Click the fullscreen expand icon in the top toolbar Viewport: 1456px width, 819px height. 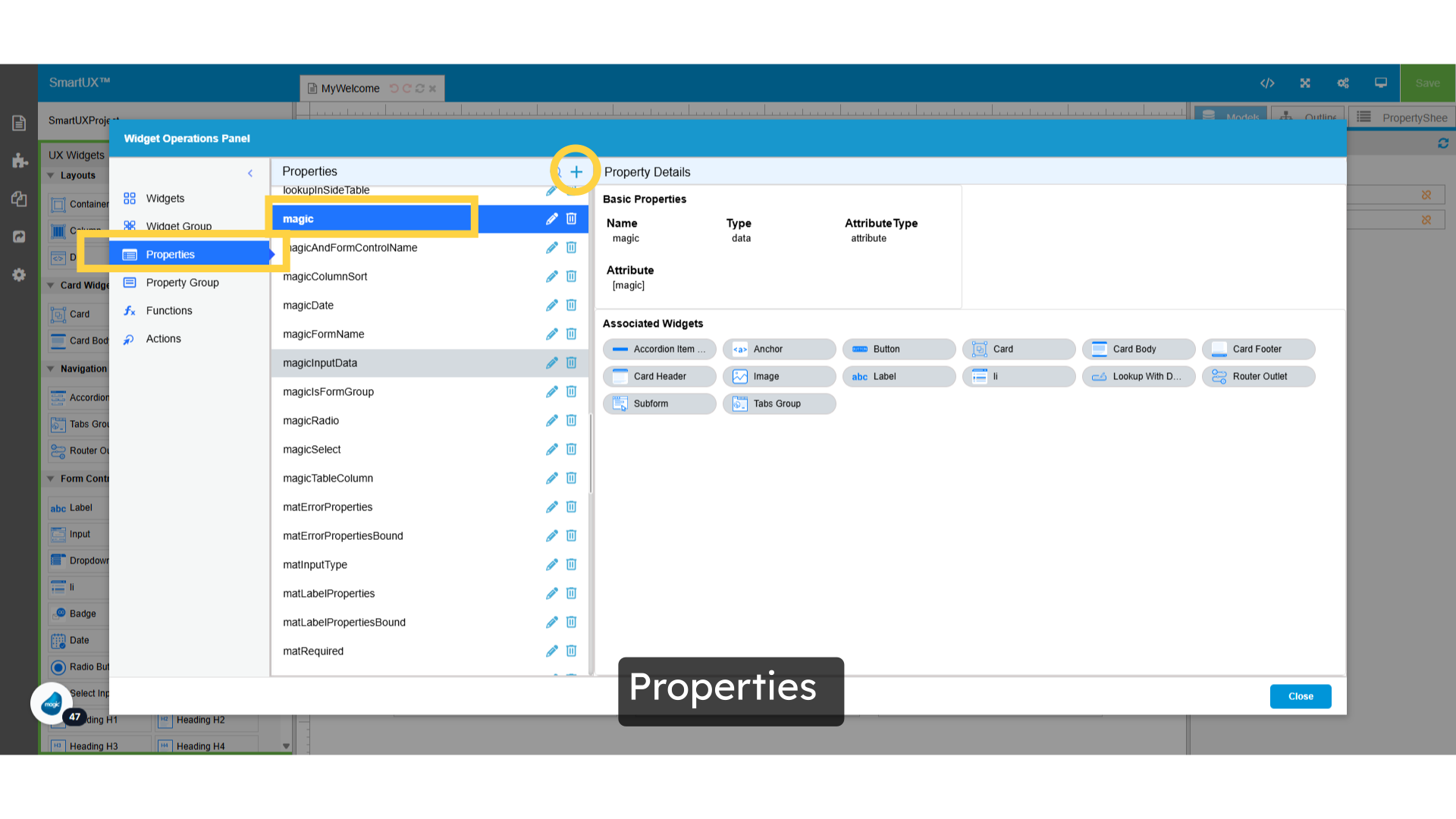pyautogui.click(x=1305, y=83)
